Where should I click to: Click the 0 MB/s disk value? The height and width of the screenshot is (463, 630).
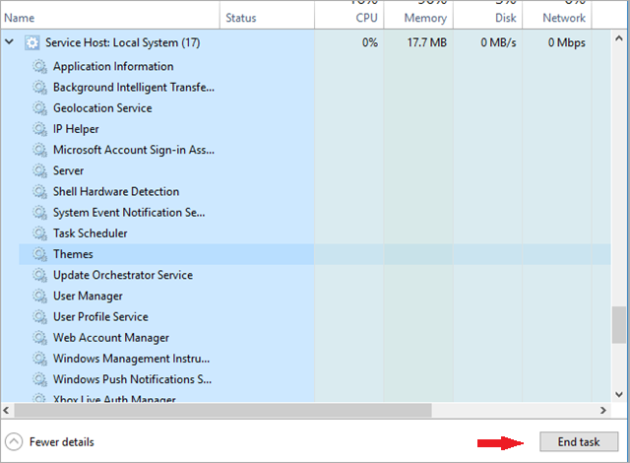(498, 42)
